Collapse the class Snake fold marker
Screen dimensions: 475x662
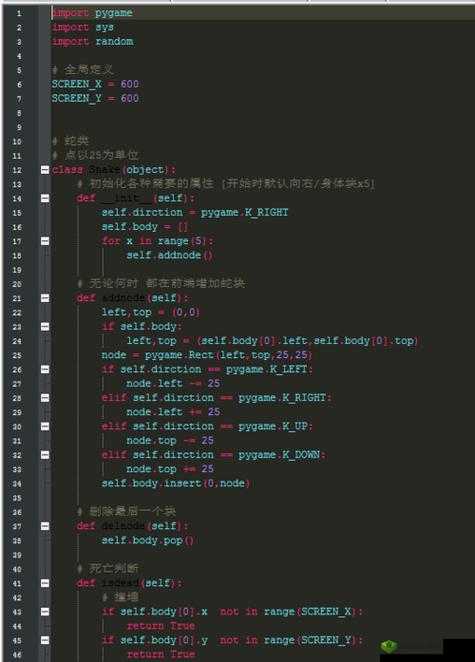click(x=45, y=170)
